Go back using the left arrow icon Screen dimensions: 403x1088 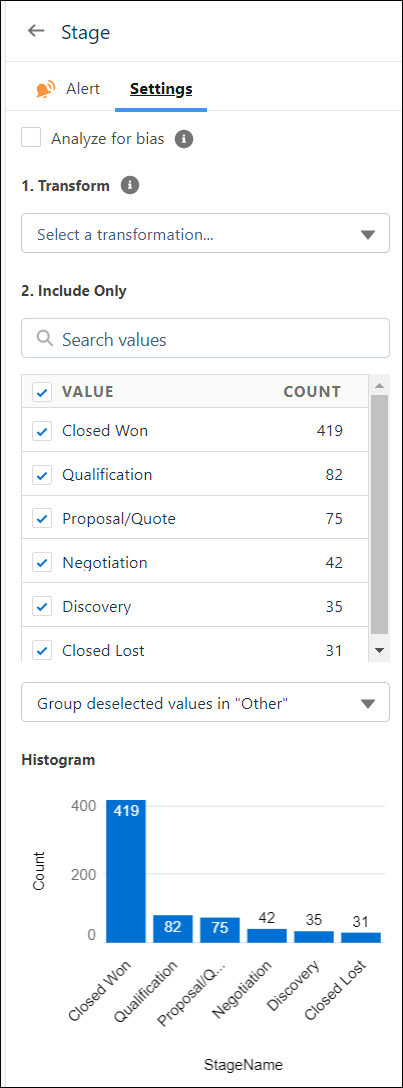[35, 31]
